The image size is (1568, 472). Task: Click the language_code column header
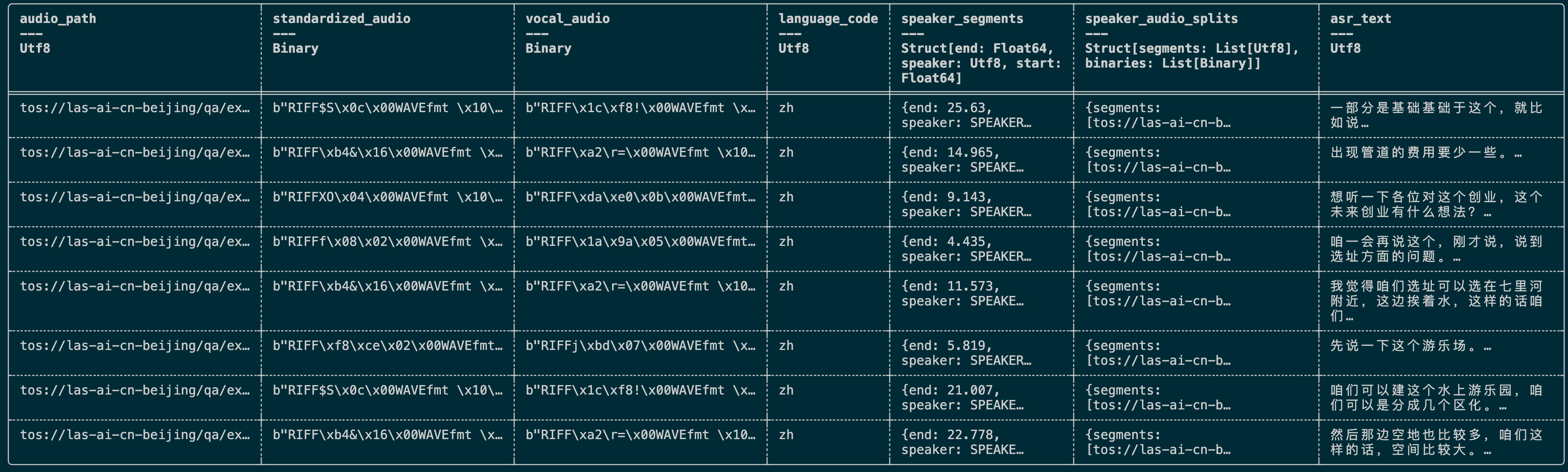point(828,19)
